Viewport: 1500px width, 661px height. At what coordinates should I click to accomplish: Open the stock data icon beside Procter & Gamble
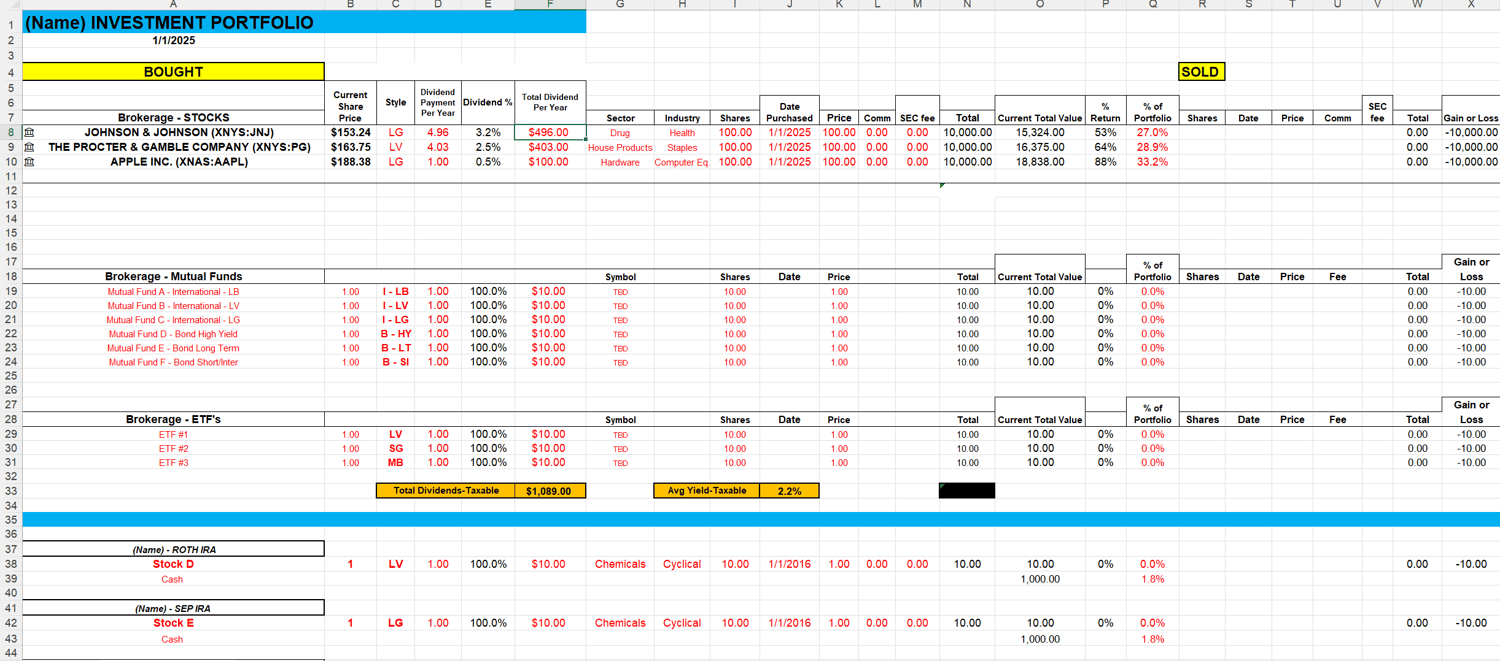(29, 147)
